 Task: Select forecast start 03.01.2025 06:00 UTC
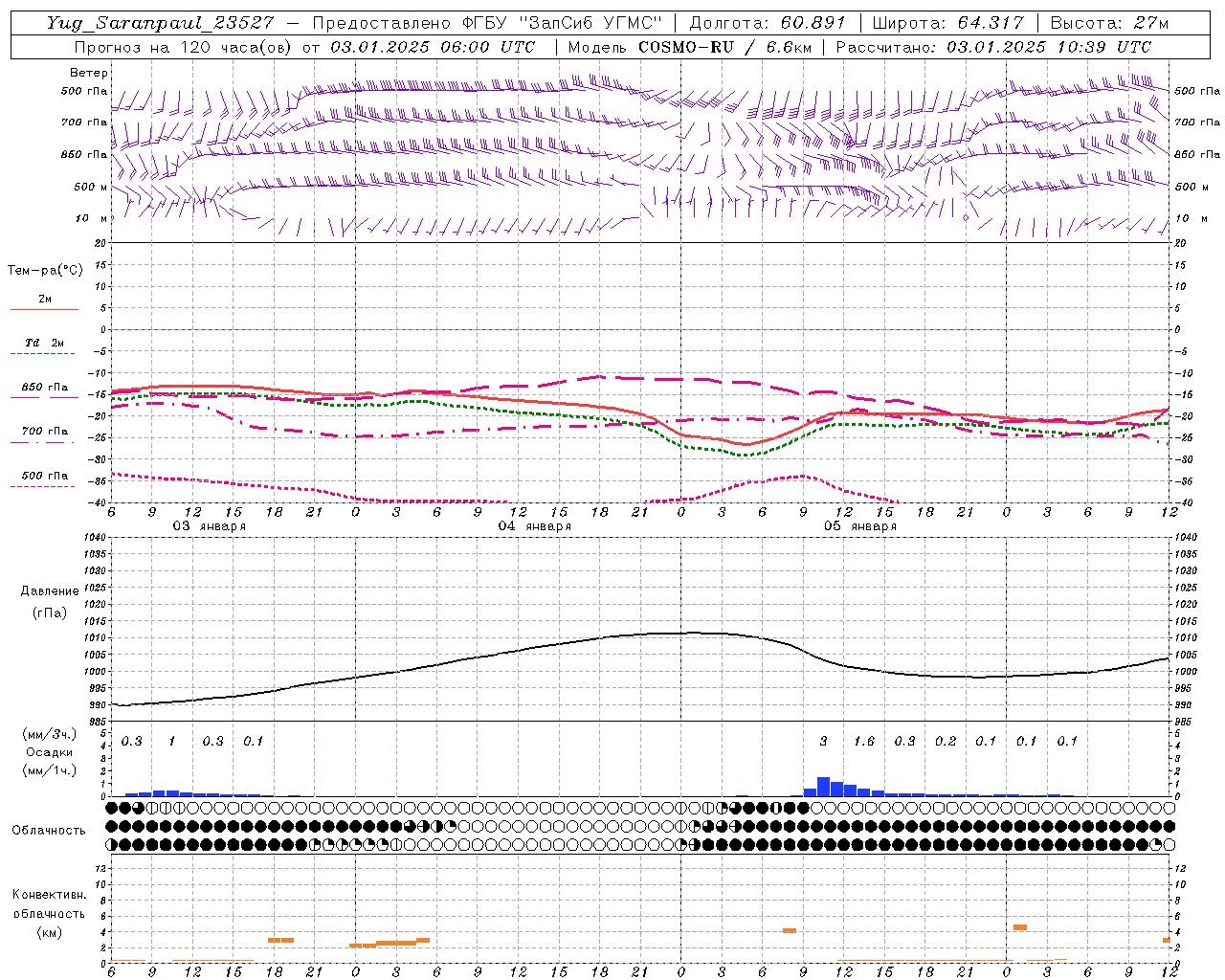coord(433,47)
